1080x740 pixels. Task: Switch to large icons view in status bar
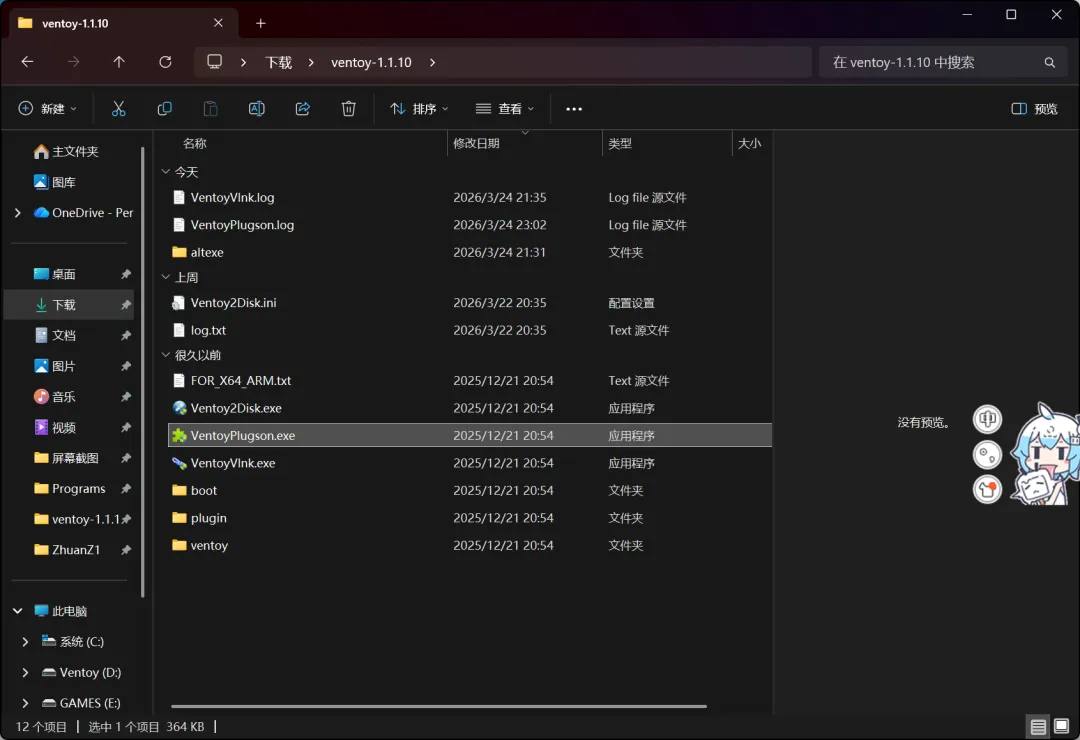click(1061, 726)
